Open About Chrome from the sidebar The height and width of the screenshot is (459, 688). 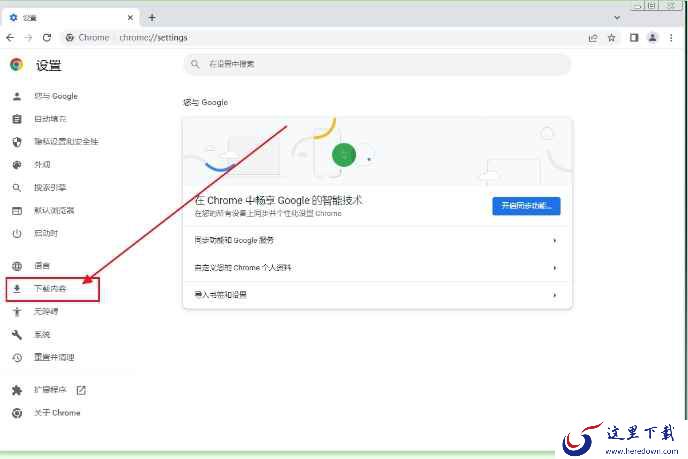click(57, 413)
